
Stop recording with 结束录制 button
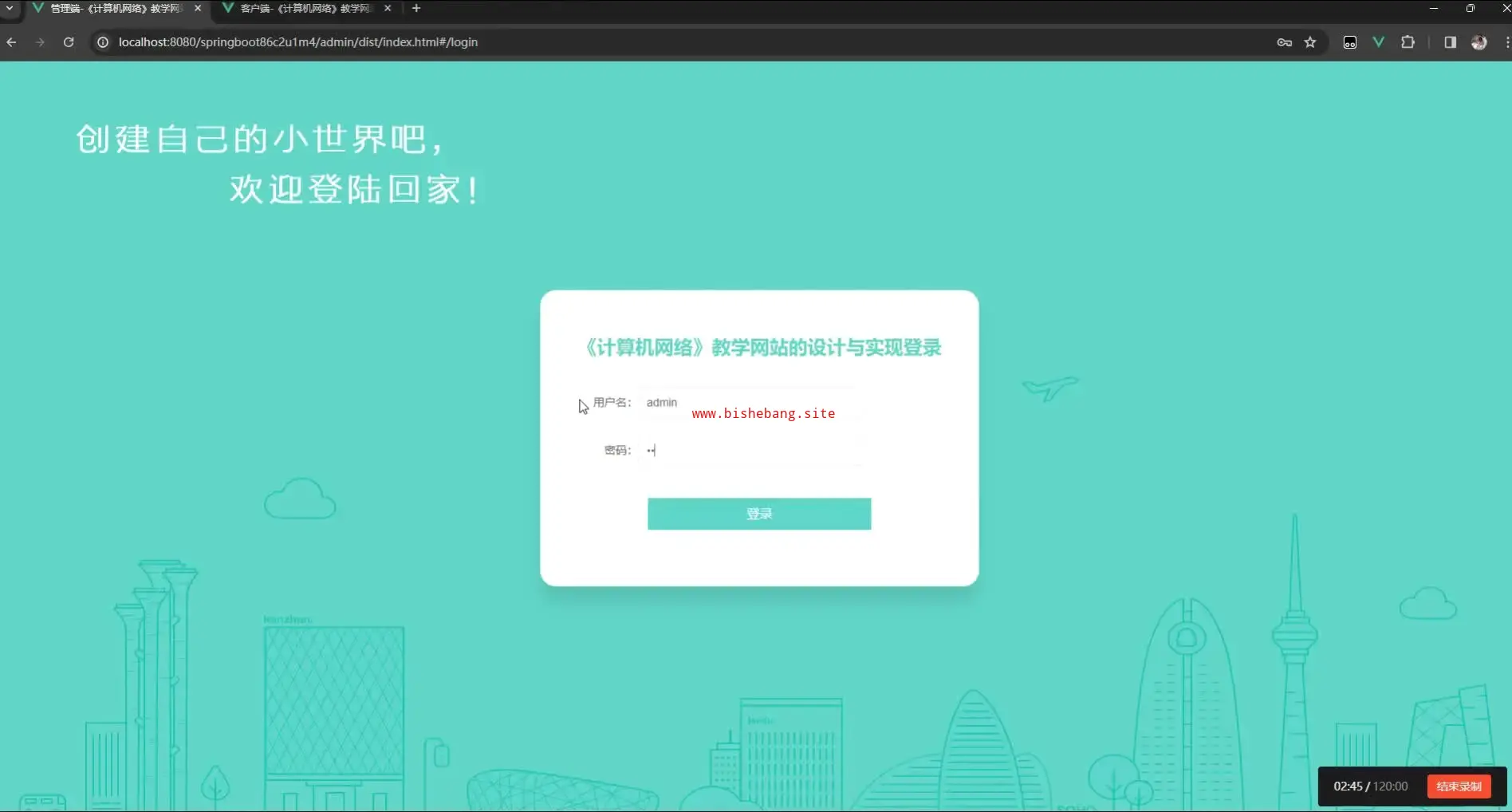click(1459, 786)
